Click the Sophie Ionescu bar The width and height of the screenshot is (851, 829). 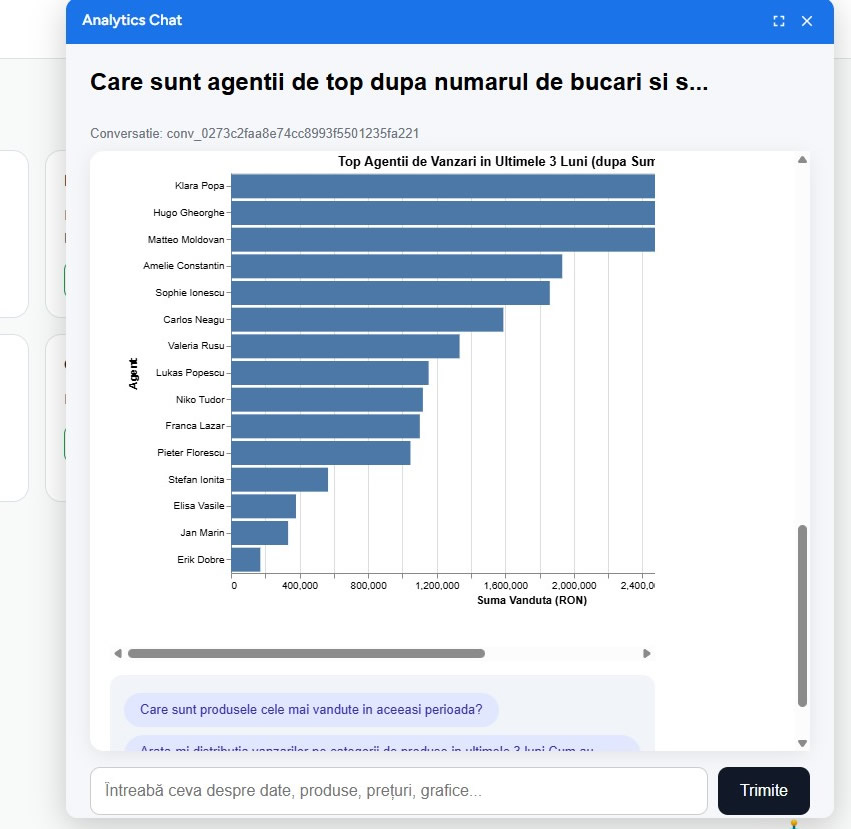(391, 293)
